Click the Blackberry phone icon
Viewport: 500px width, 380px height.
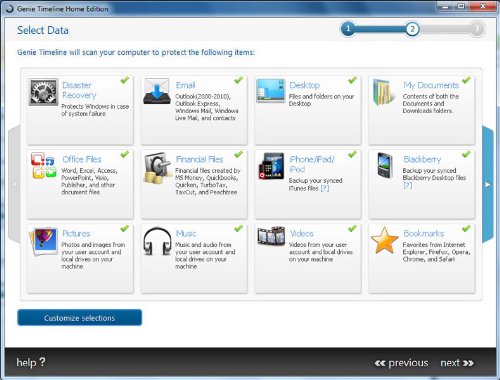tap(384, 166)
